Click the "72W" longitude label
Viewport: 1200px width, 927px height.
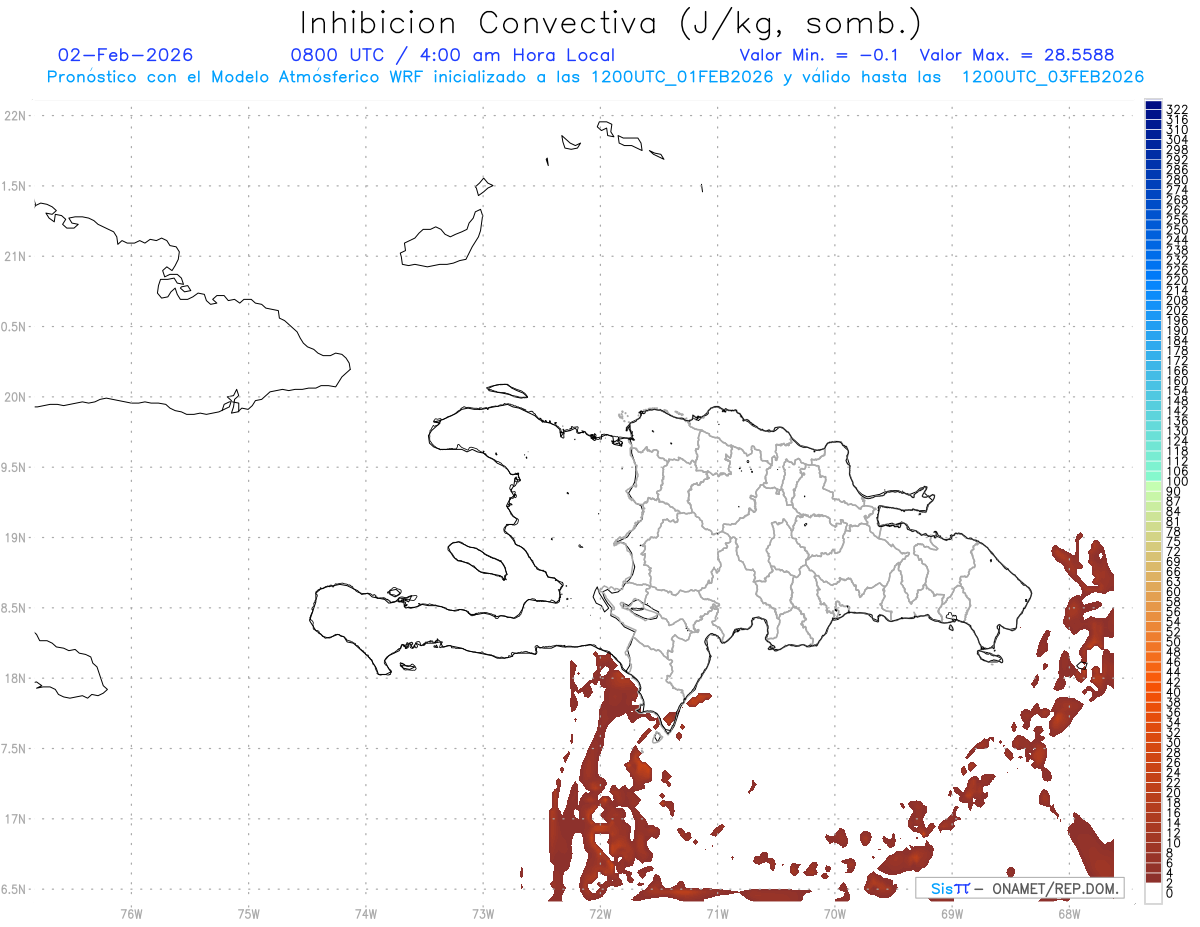pyautogui.click(x=600, y=912)
